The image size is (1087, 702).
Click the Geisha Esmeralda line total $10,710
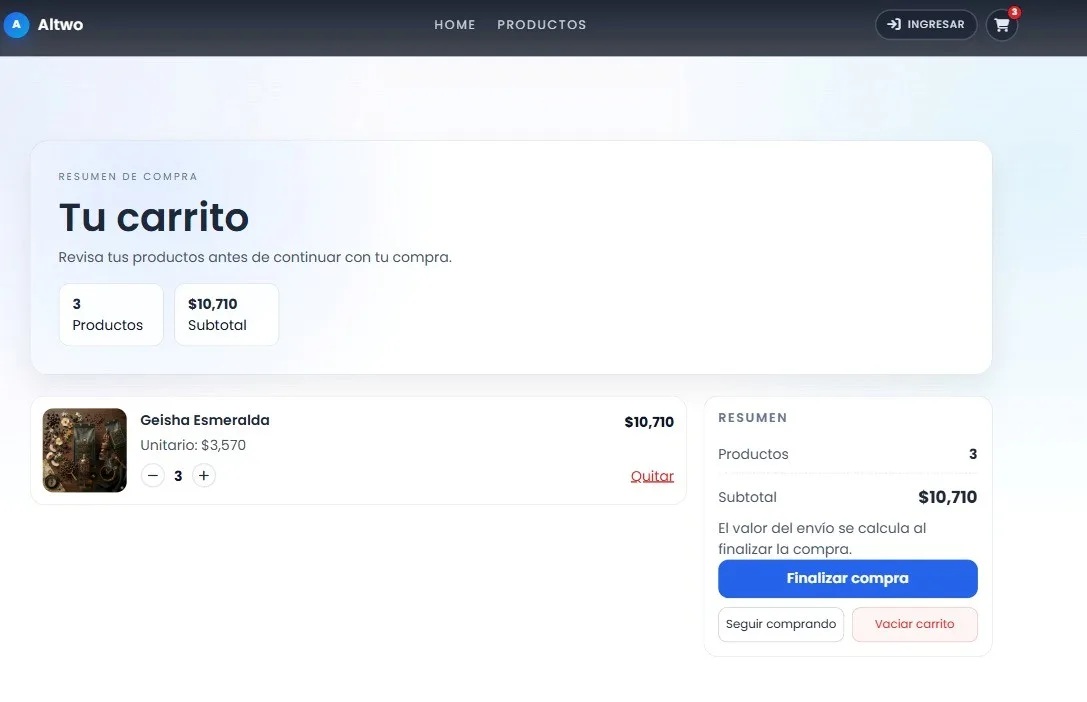(x=649, y=422)
